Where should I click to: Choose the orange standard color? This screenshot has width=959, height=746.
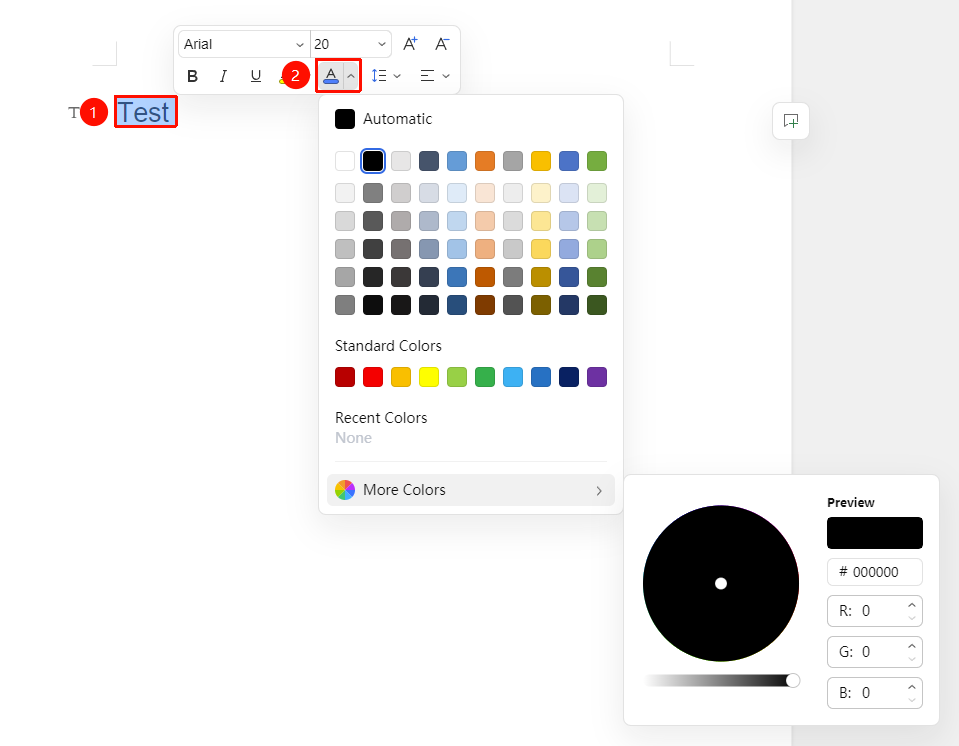point(401,377)
